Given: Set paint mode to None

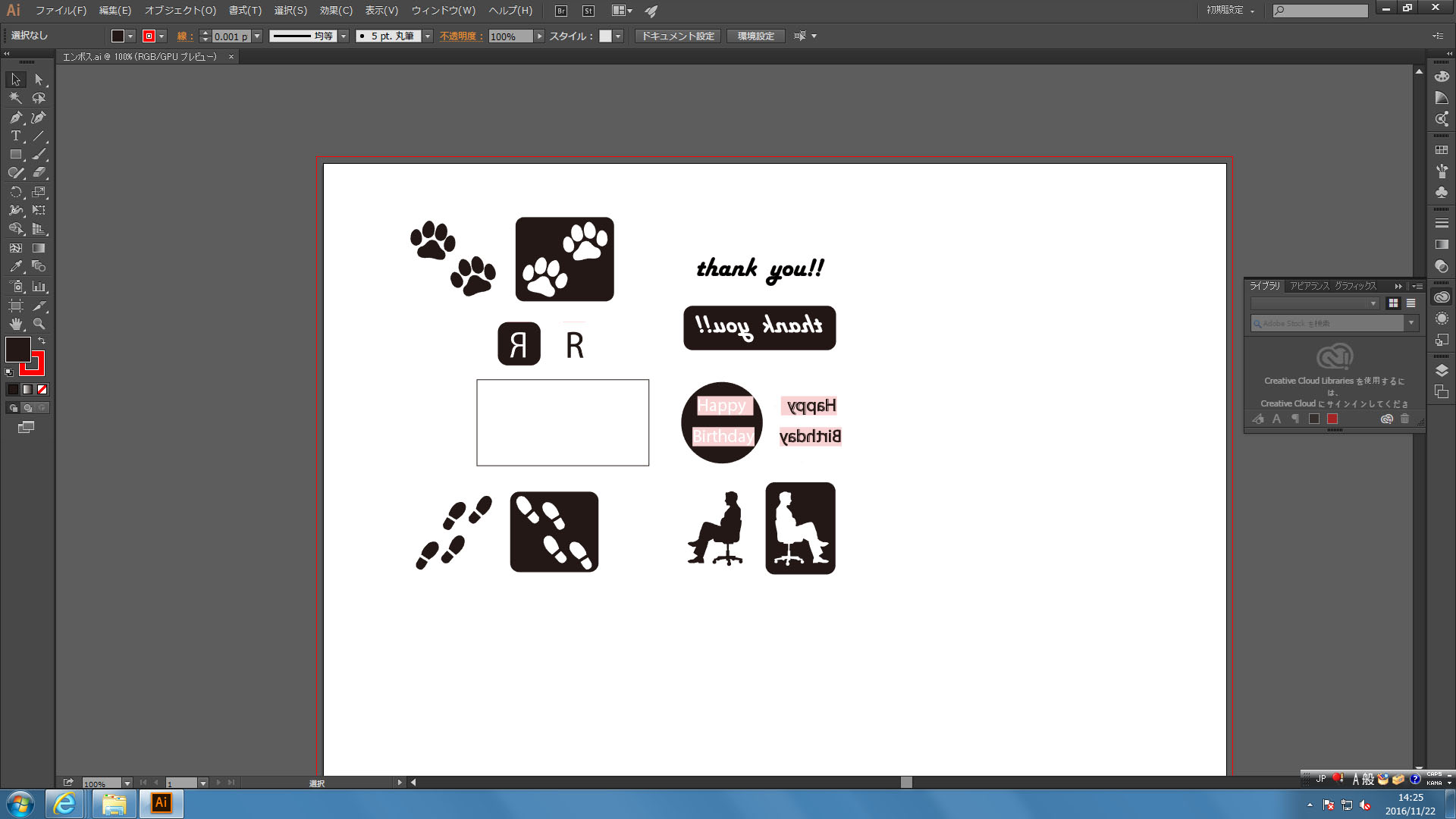Looking at the screenshot, I should pos(42,390).
